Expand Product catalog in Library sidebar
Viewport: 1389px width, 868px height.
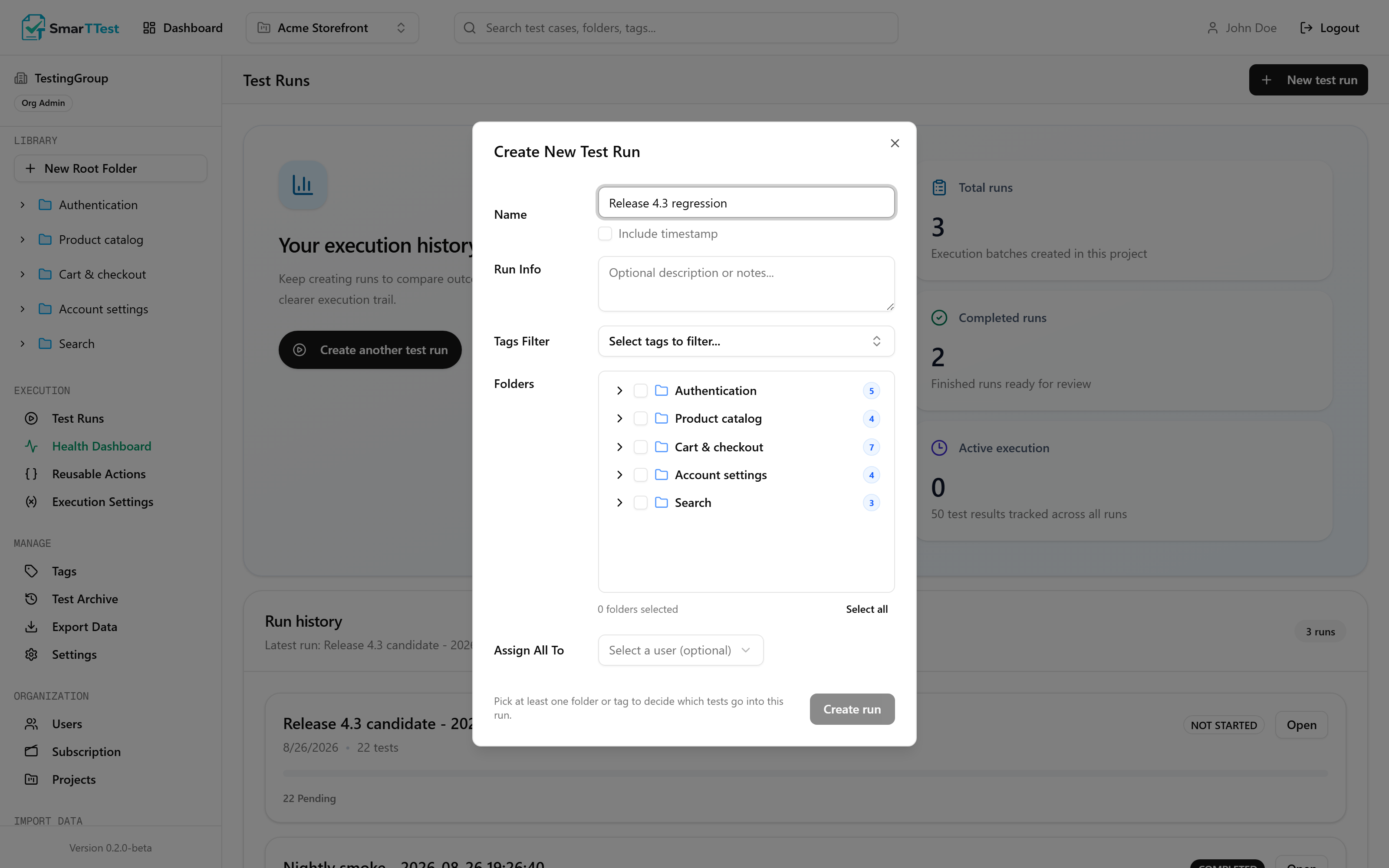click(23, 240)
